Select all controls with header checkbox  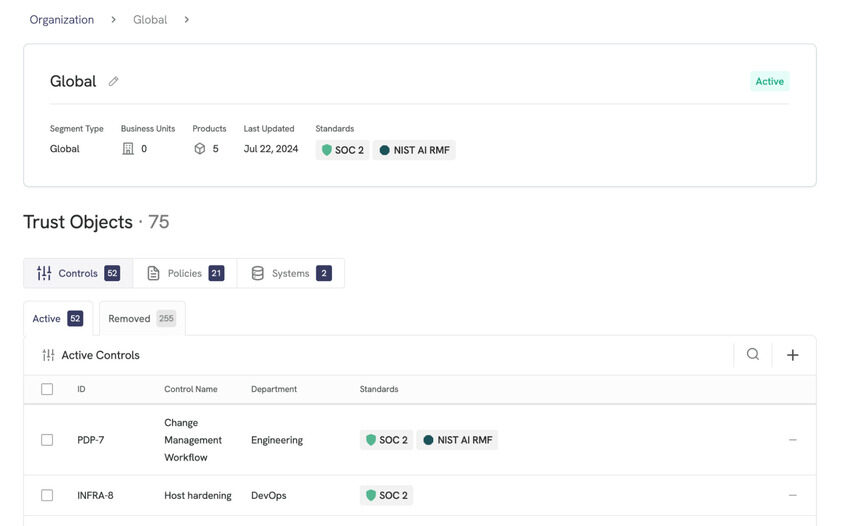click(x=47, y=389)
